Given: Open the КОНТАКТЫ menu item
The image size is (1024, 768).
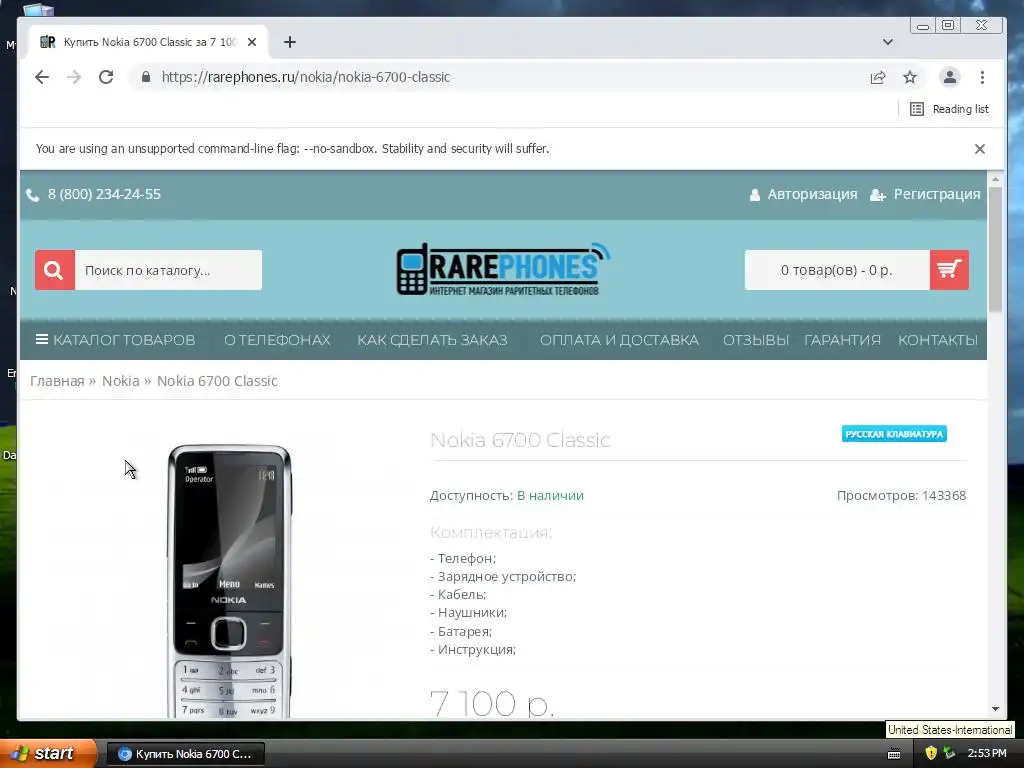Looking at the screenshot, I should pyautogui.click(x=938, y=340).
